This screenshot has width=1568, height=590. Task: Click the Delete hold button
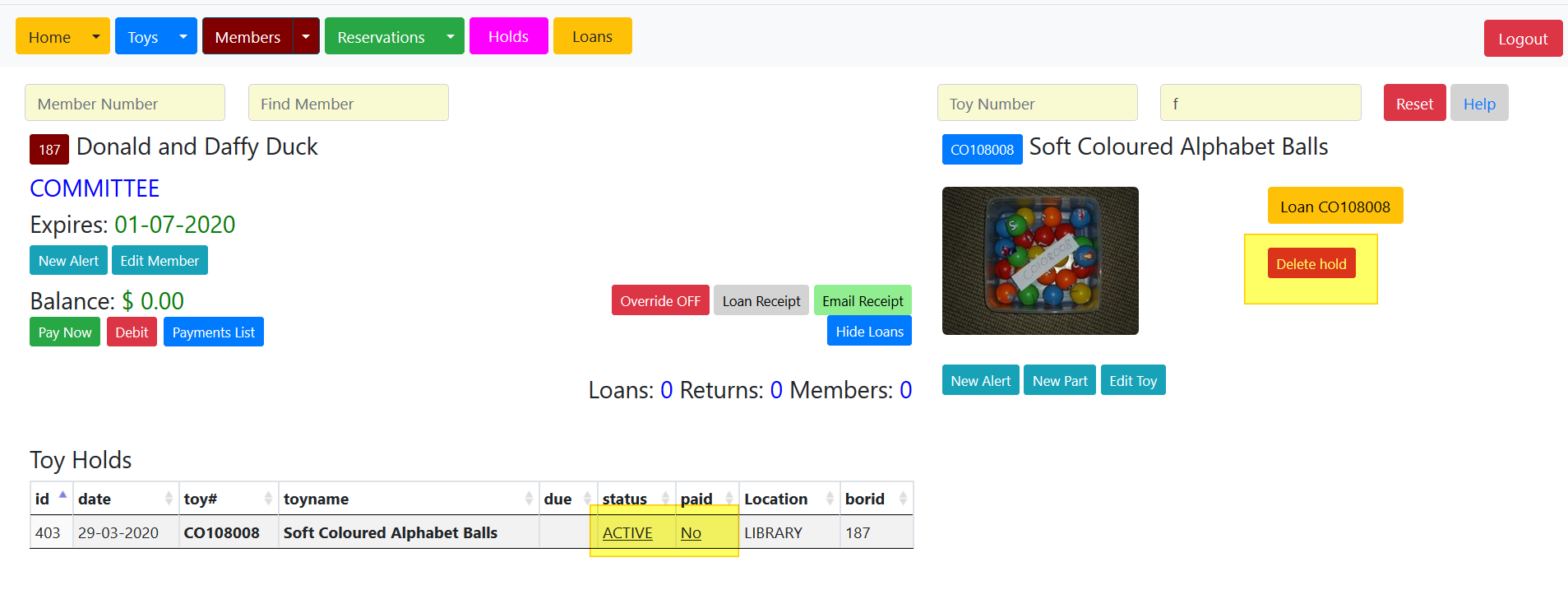click(x=1311, y=264)
